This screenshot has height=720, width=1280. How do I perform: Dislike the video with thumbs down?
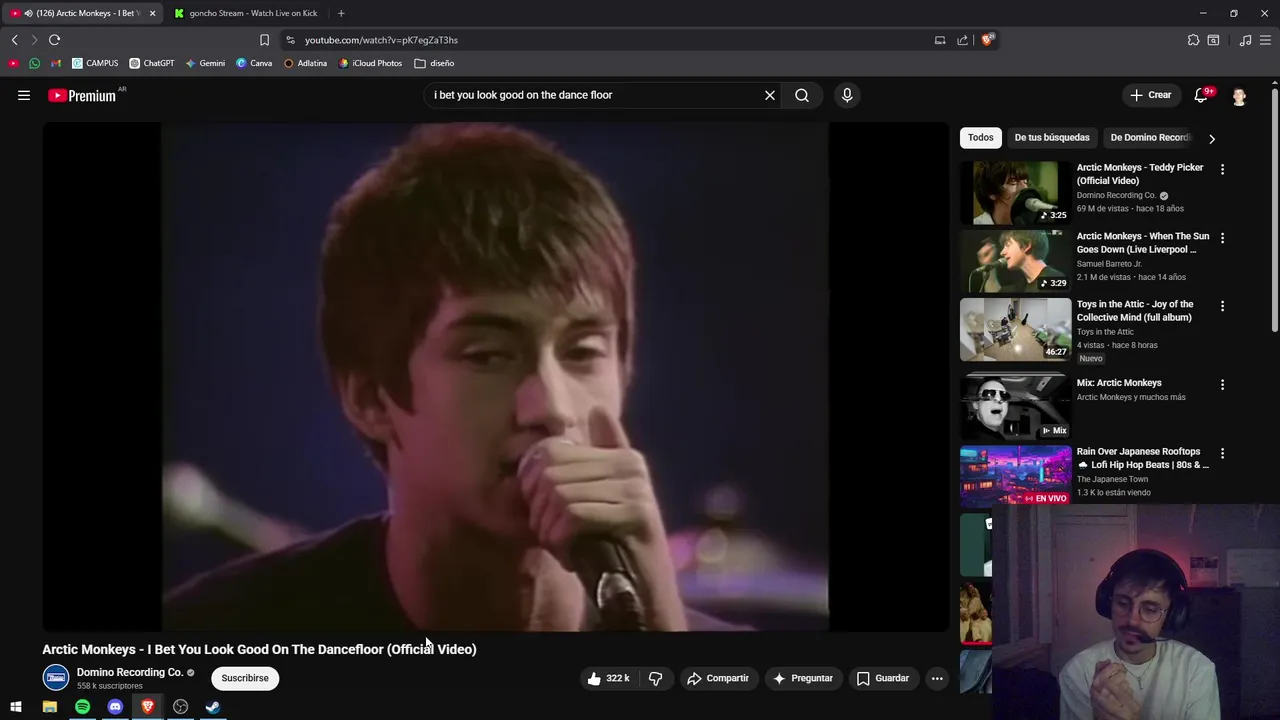656,678
